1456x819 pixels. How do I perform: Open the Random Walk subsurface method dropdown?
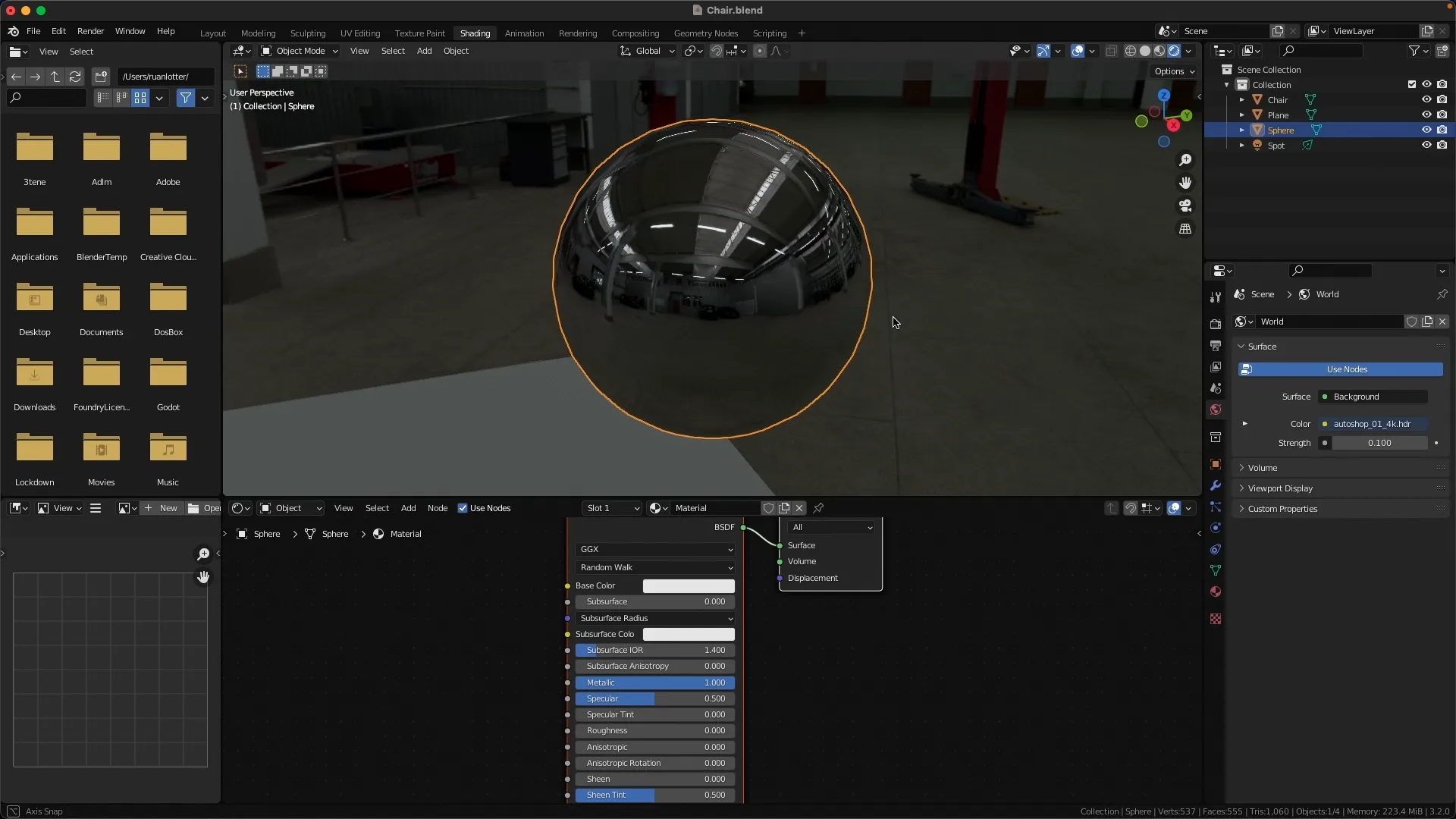pos(655,567)
